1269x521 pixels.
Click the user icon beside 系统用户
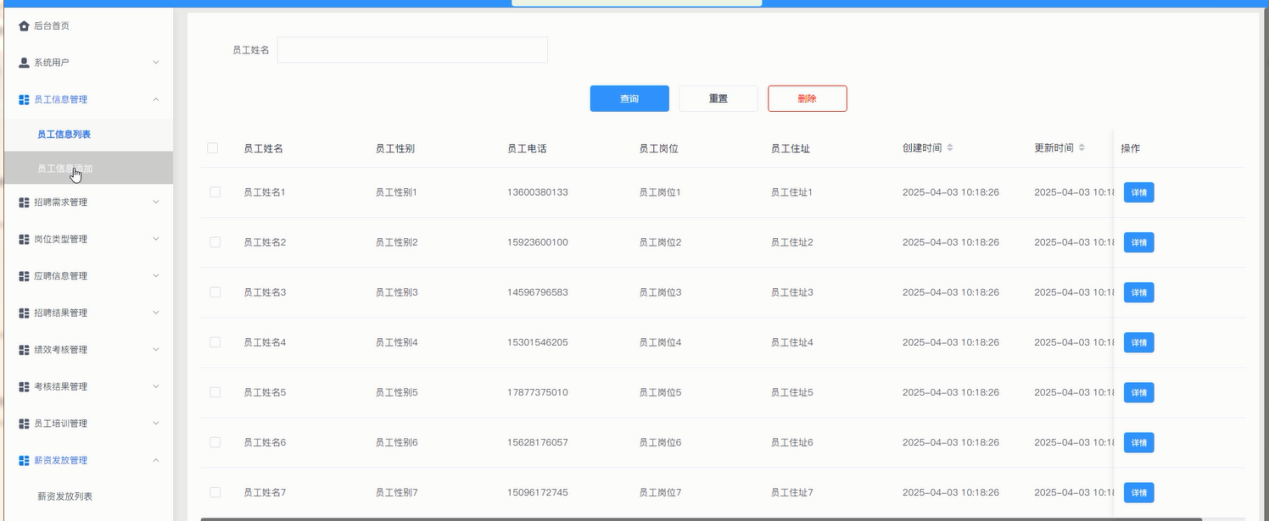click(24, 63)
